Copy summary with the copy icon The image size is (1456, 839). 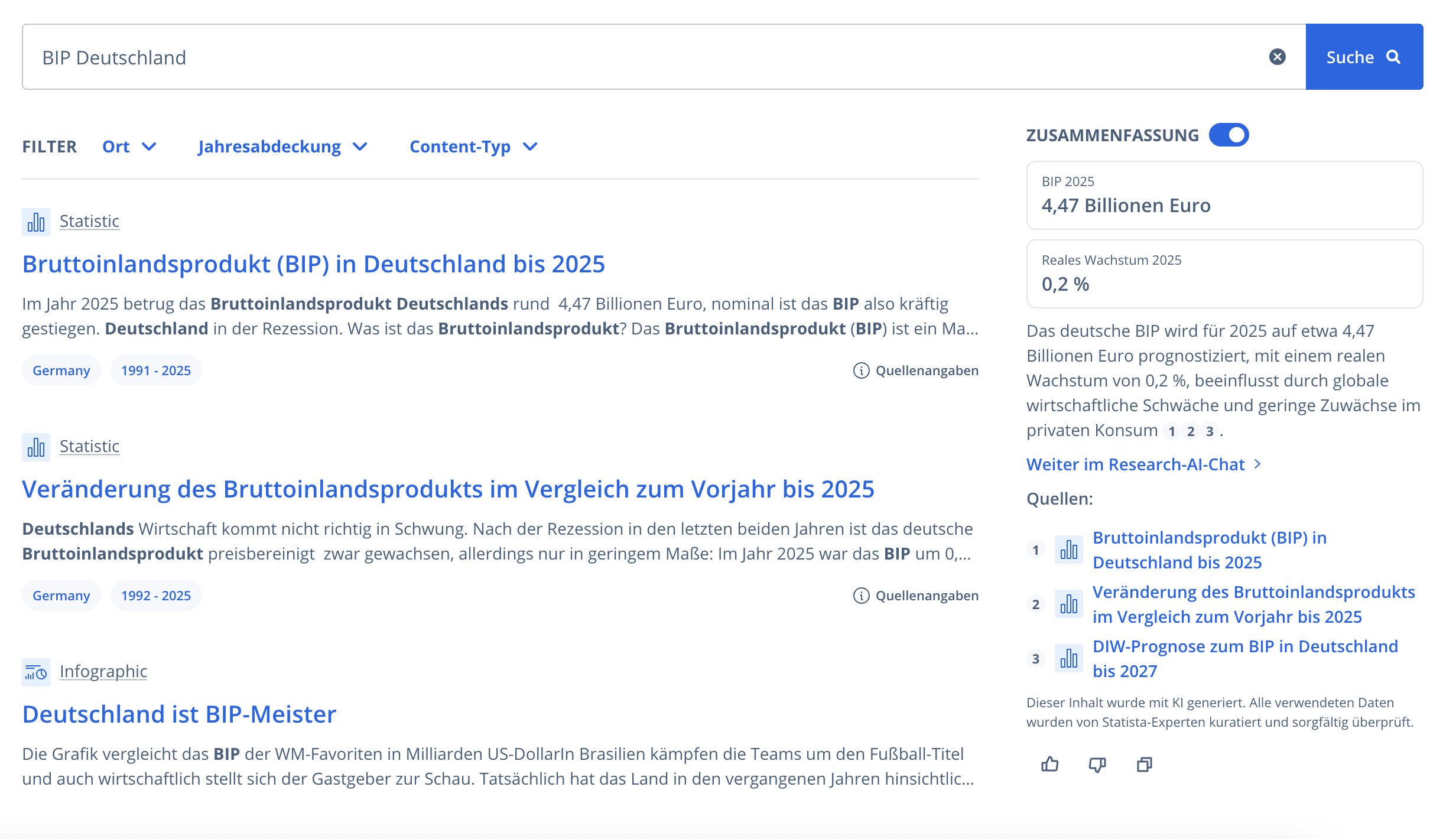[x=1144, y=765]
